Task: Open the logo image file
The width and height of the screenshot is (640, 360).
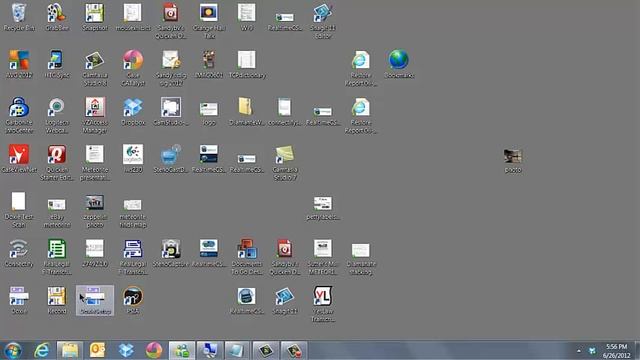Action: [209, 113]
